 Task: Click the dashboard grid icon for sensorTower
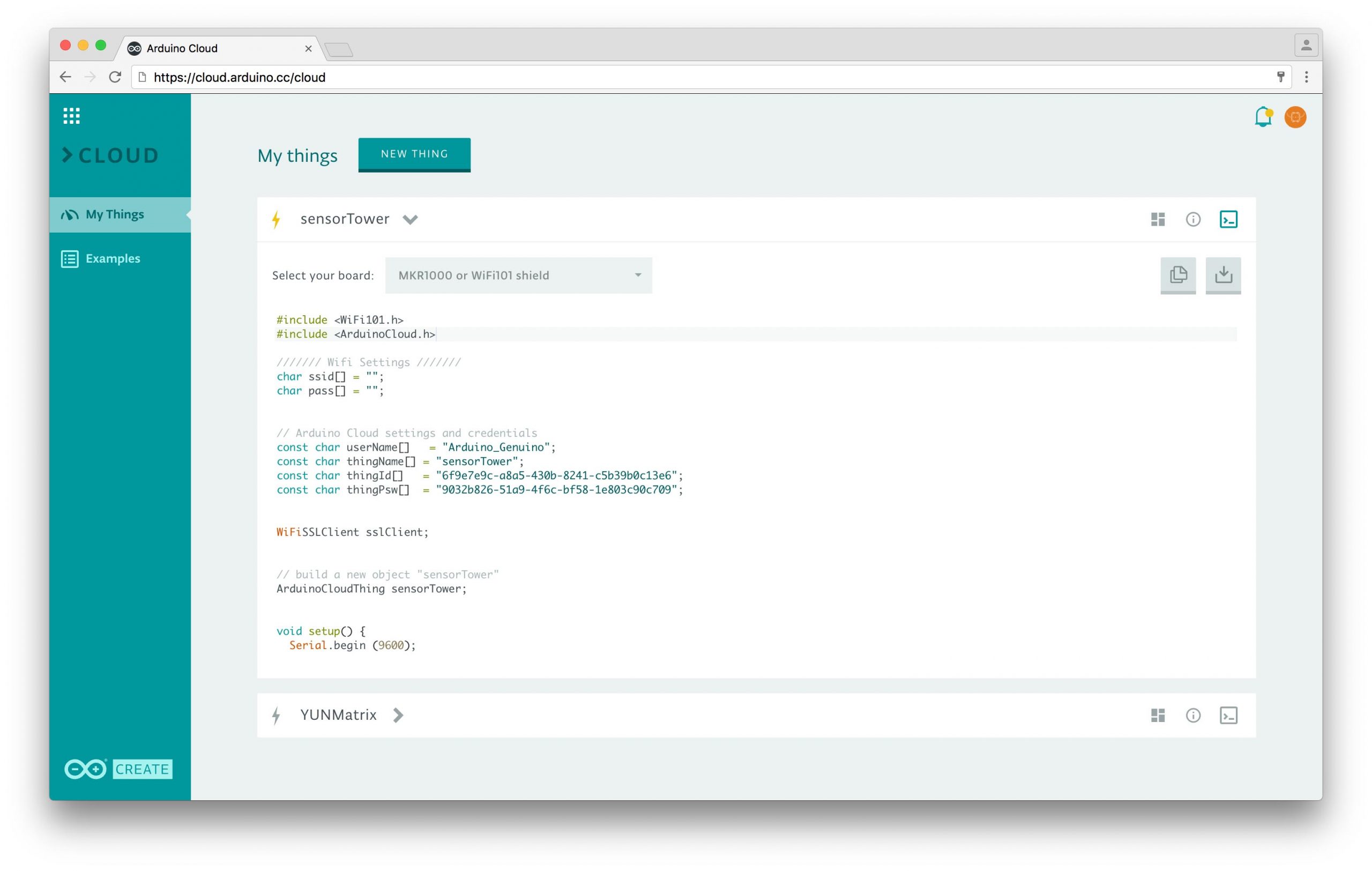[1158, 218]
